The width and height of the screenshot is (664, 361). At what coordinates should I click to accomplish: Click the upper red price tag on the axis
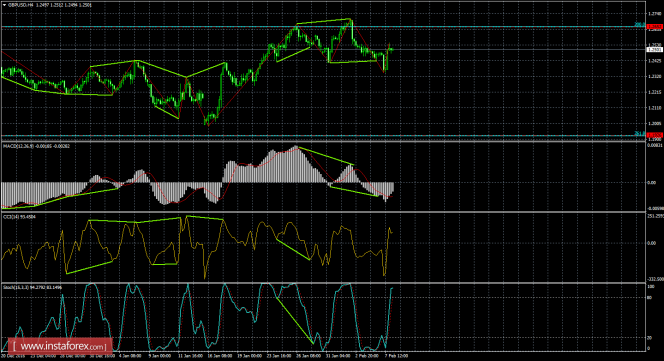(655, 27)
